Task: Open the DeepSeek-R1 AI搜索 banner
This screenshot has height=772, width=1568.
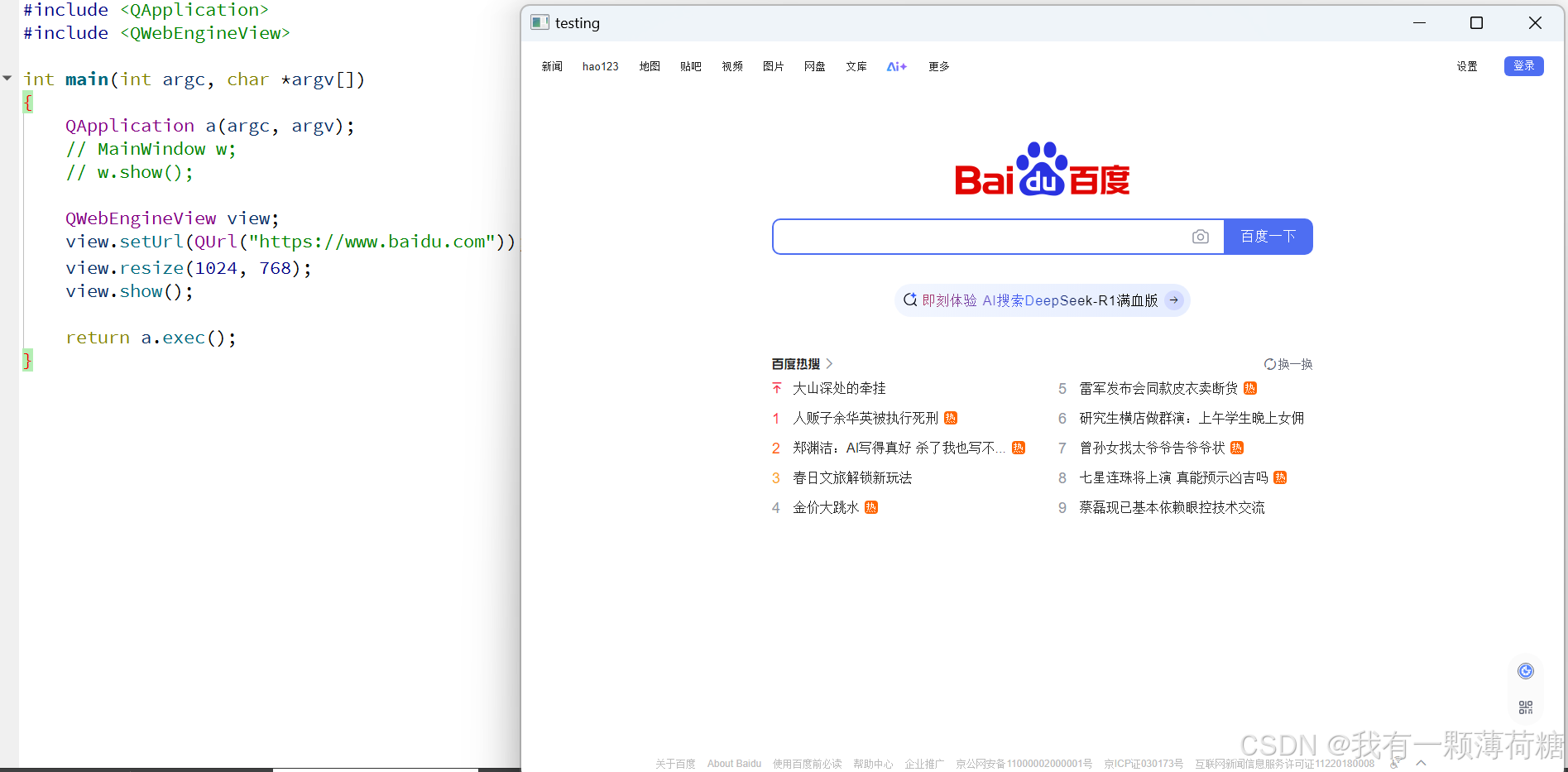Action: tap(1042, 300)
